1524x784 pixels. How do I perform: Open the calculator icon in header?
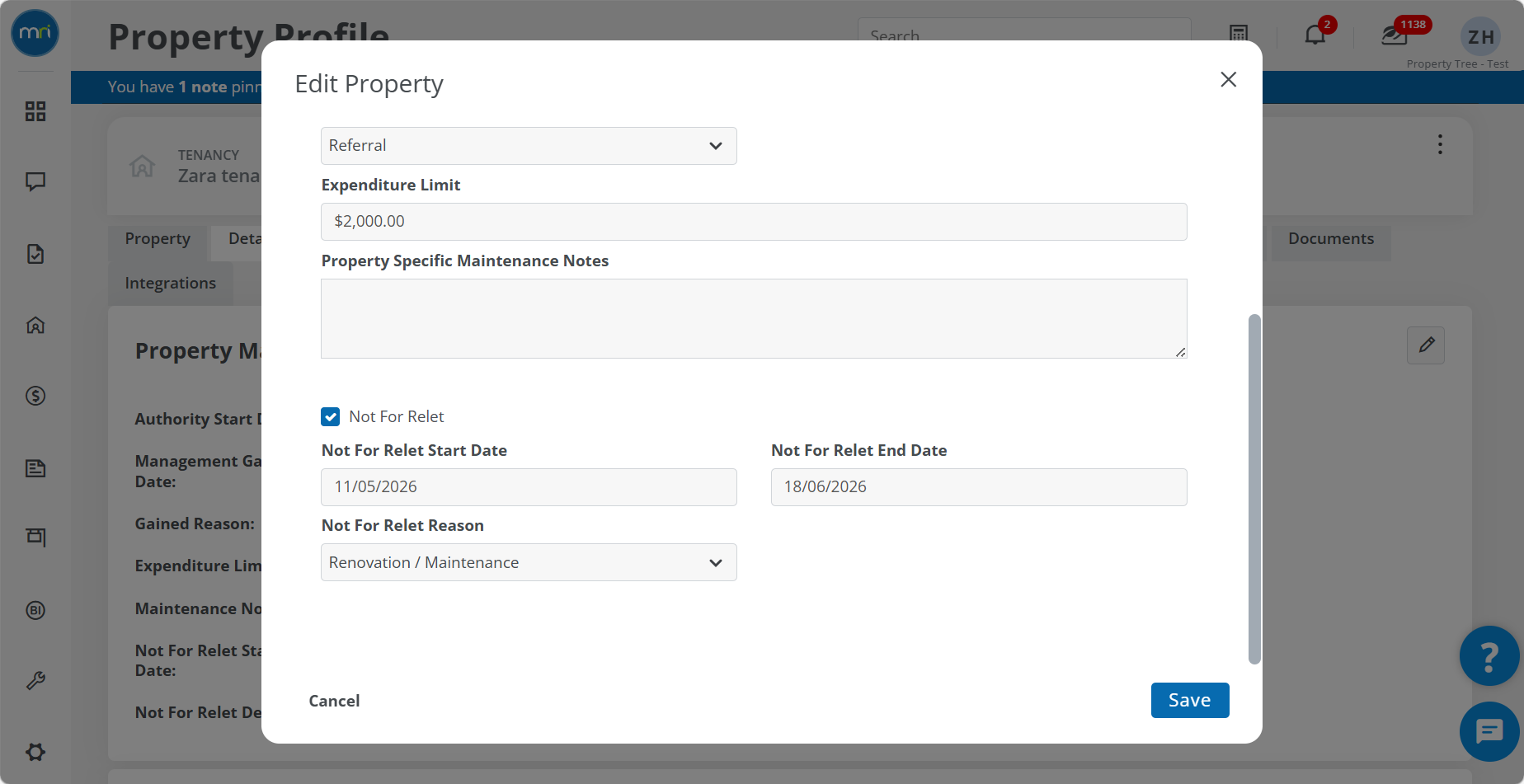(x=1239, y=35)
